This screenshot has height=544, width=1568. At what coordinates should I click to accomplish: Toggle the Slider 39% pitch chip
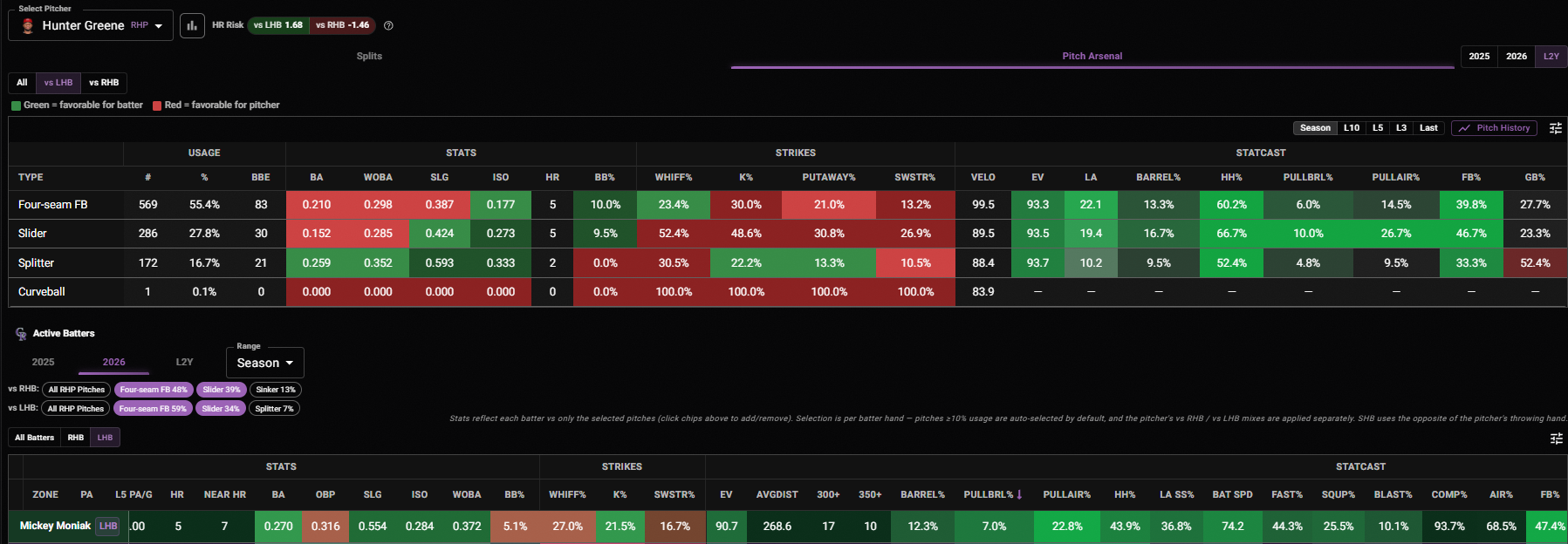[x=222, y=390]
